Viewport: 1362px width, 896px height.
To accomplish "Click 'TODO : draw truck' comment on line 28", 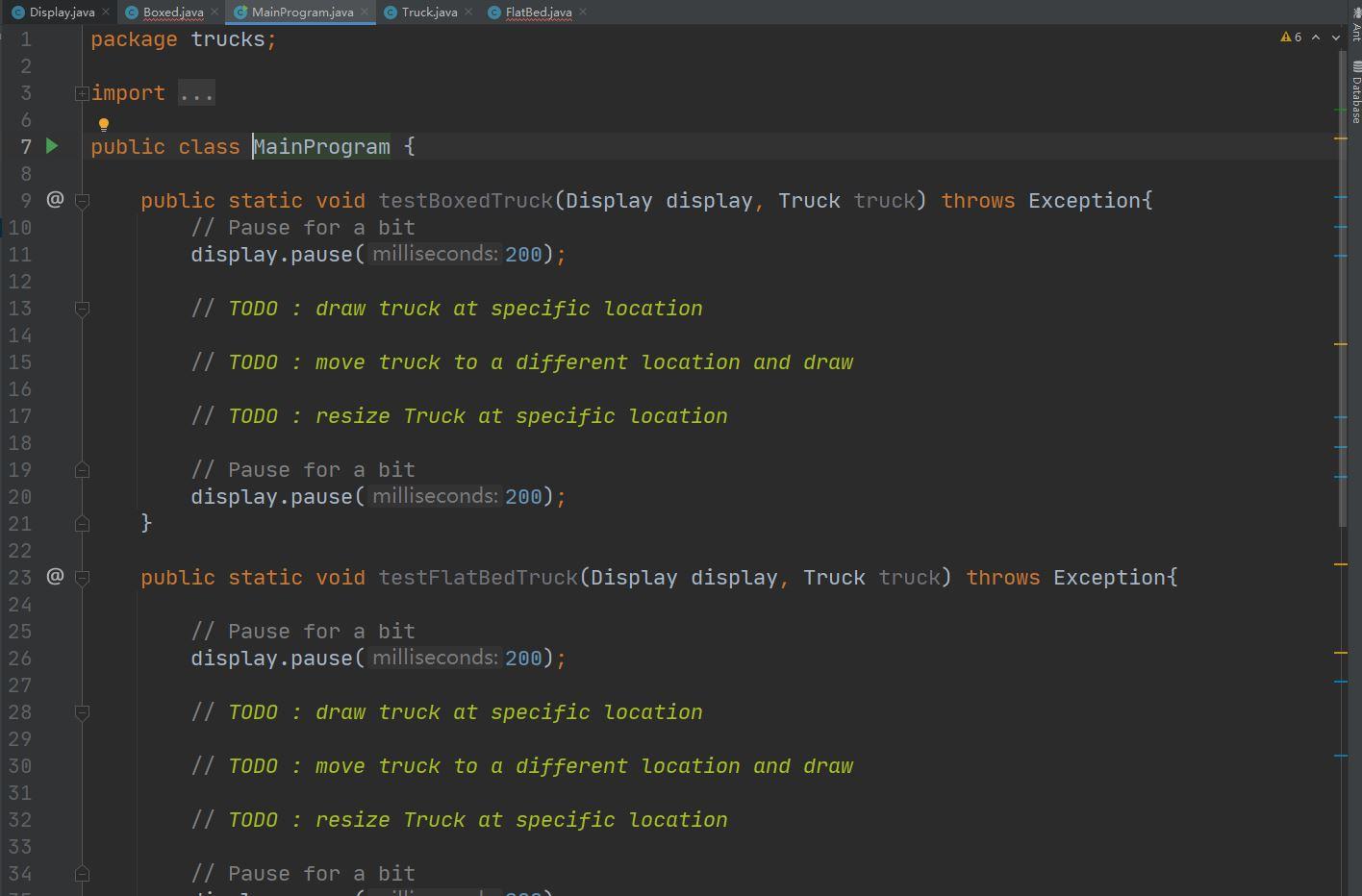I will (x=446, y=711).
